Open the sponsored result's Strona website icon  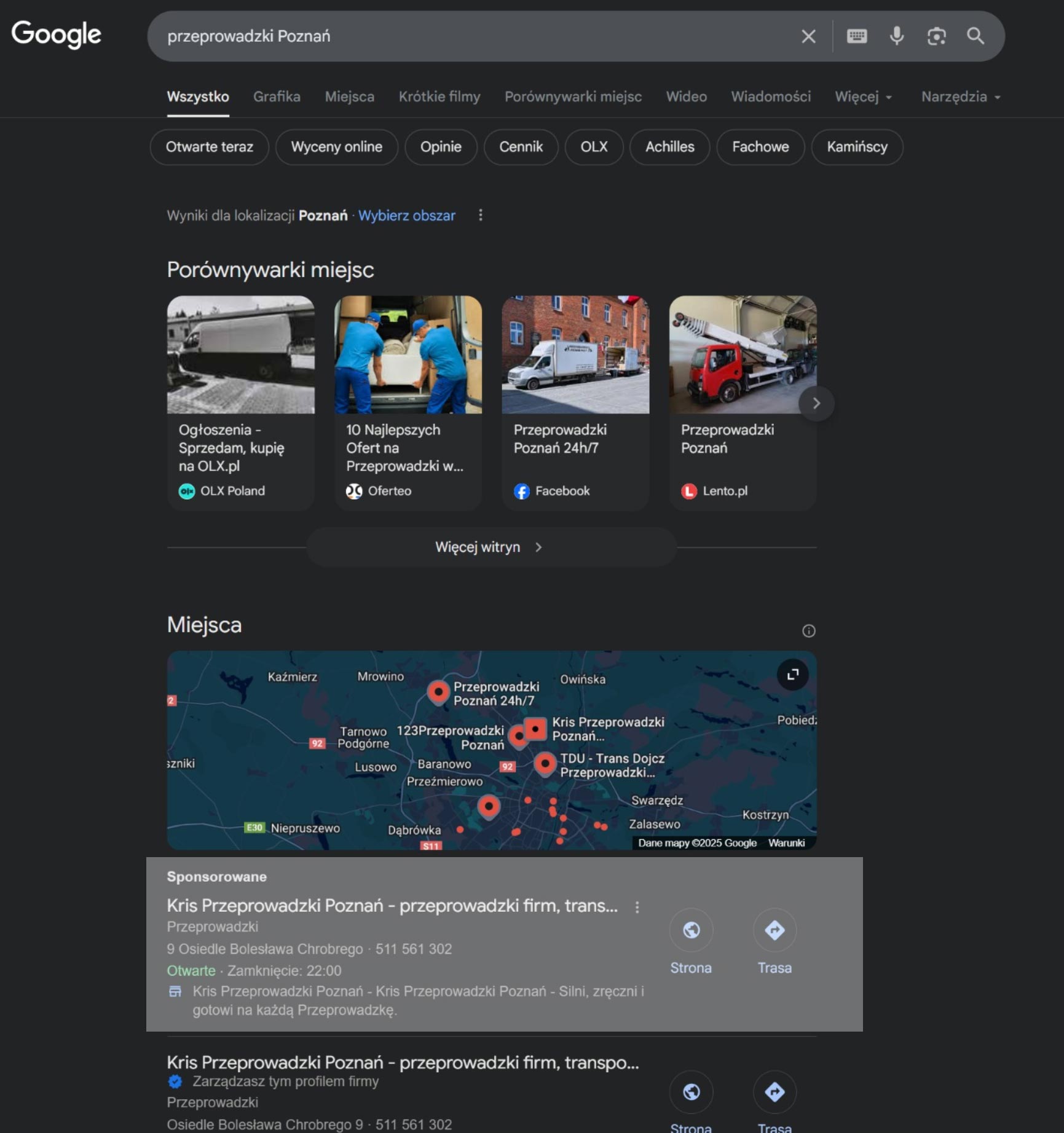tap(691, 930)
